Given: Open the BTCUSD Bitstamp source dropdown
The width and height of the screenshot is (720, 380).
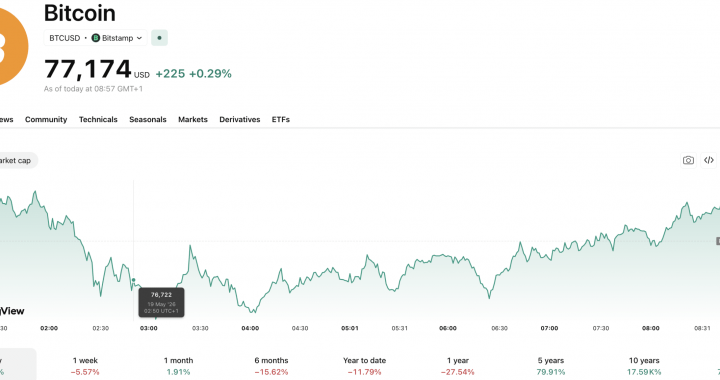Looking at the screenshot, I should 96,38.
